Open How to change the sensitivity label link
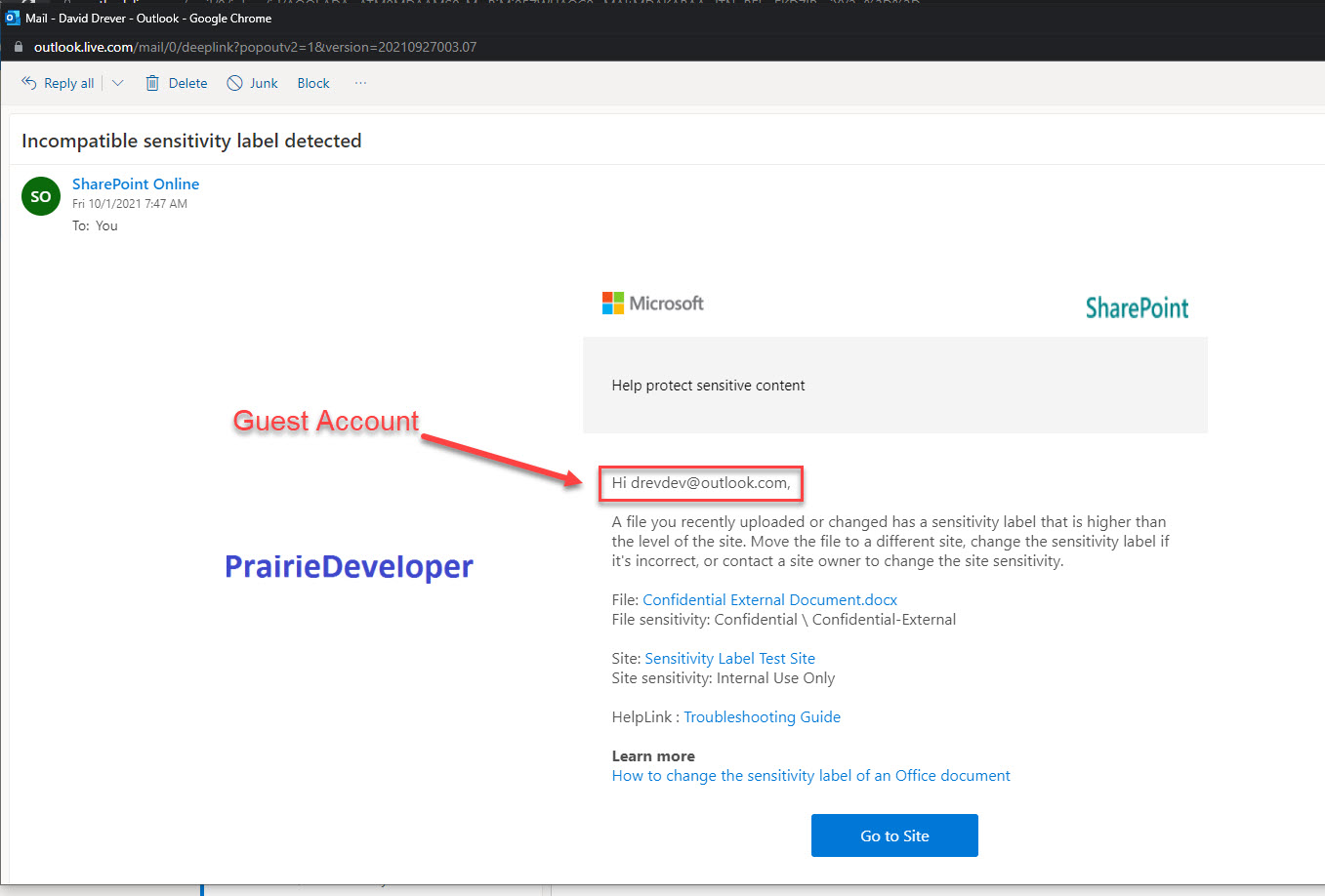Viewport: 1325px width, 896px height. pos(810,775)
